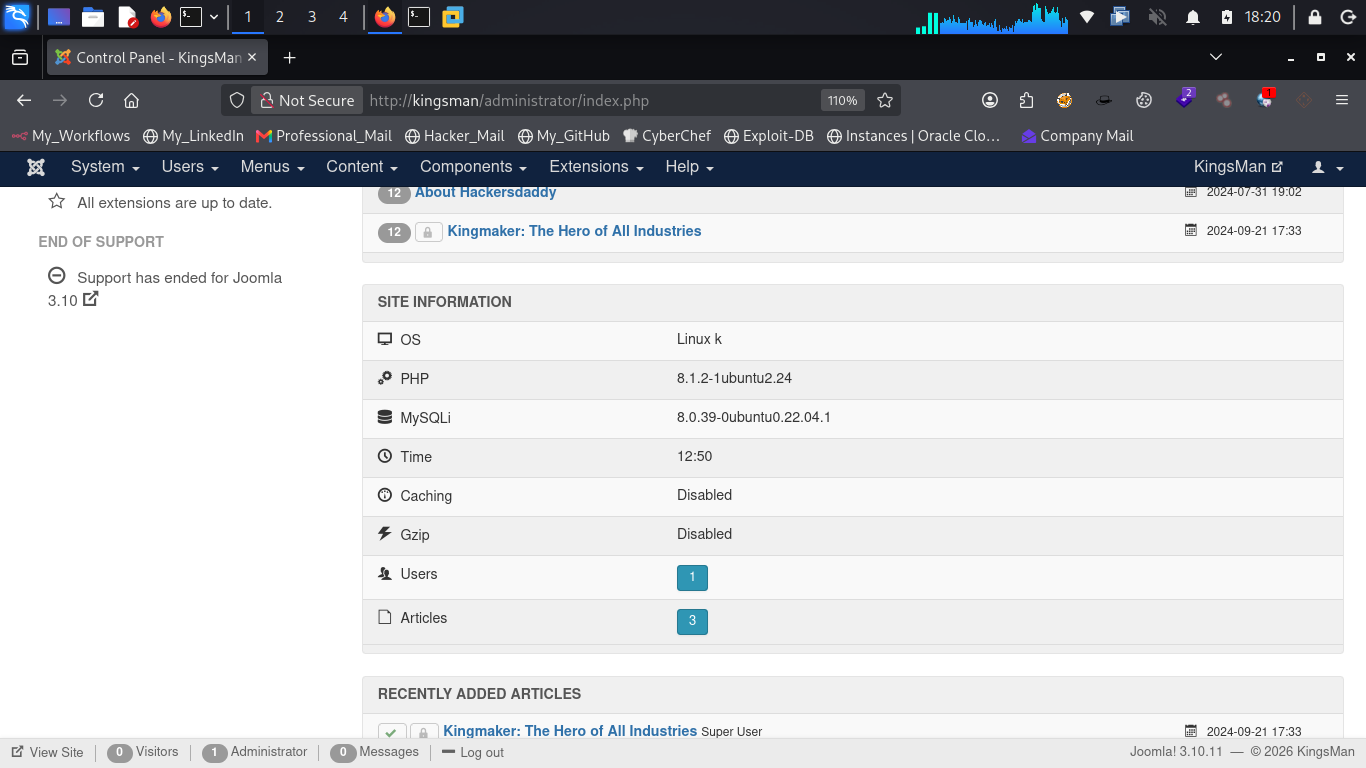This screenshot has height=768, width=1366.
Task: Open the System dropdown menu
Action: (105, 167)
